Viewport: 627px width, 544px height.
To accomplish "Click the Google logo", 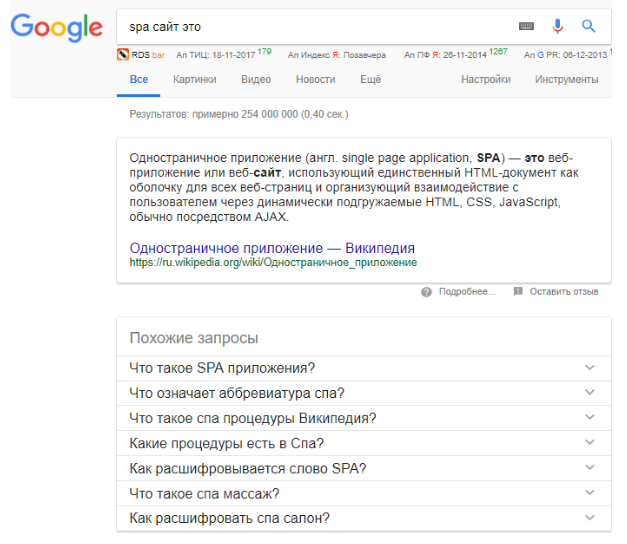I will (56, 27).
